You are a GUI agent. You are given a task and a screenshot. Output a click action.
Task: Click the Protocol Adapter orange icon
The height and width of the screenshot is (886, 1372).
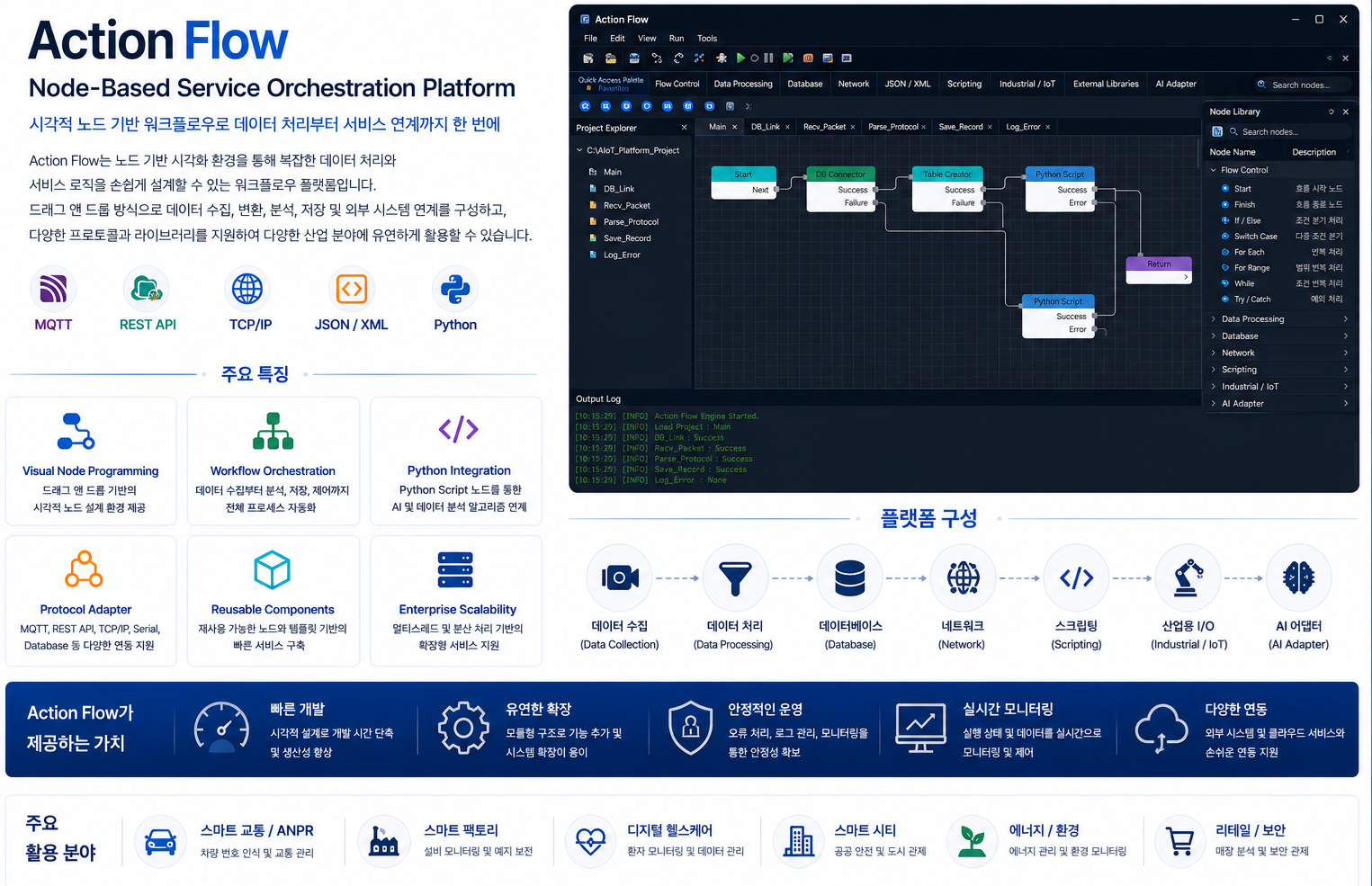(84, 568)
